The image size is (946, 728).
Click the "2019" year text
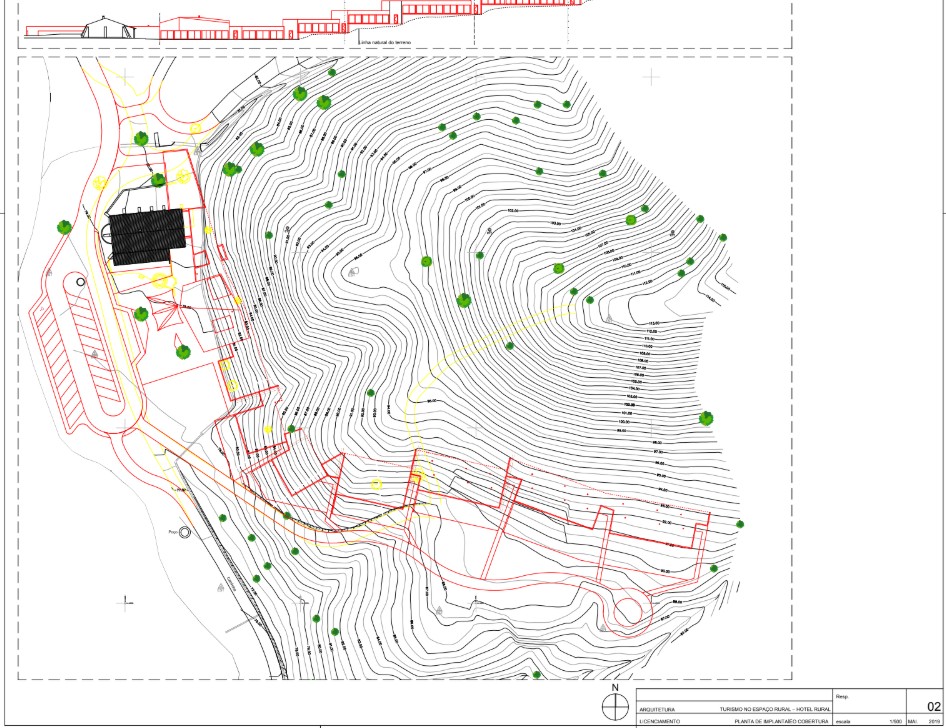tap(935, 721)
